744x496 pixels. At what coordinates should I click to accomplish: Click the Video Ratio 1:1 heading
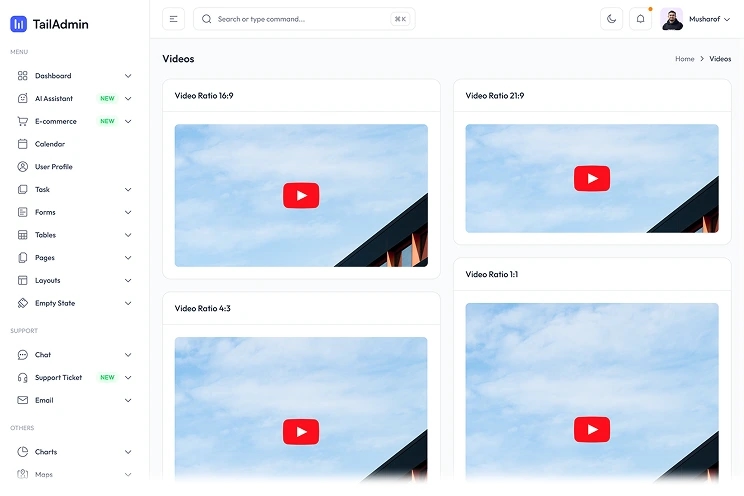(492, 274)
